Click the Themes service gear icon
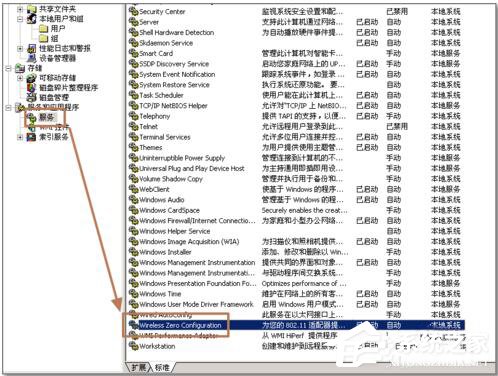This screenshot has height=376, width=498. pyautogui.click(x=133, y=147)
